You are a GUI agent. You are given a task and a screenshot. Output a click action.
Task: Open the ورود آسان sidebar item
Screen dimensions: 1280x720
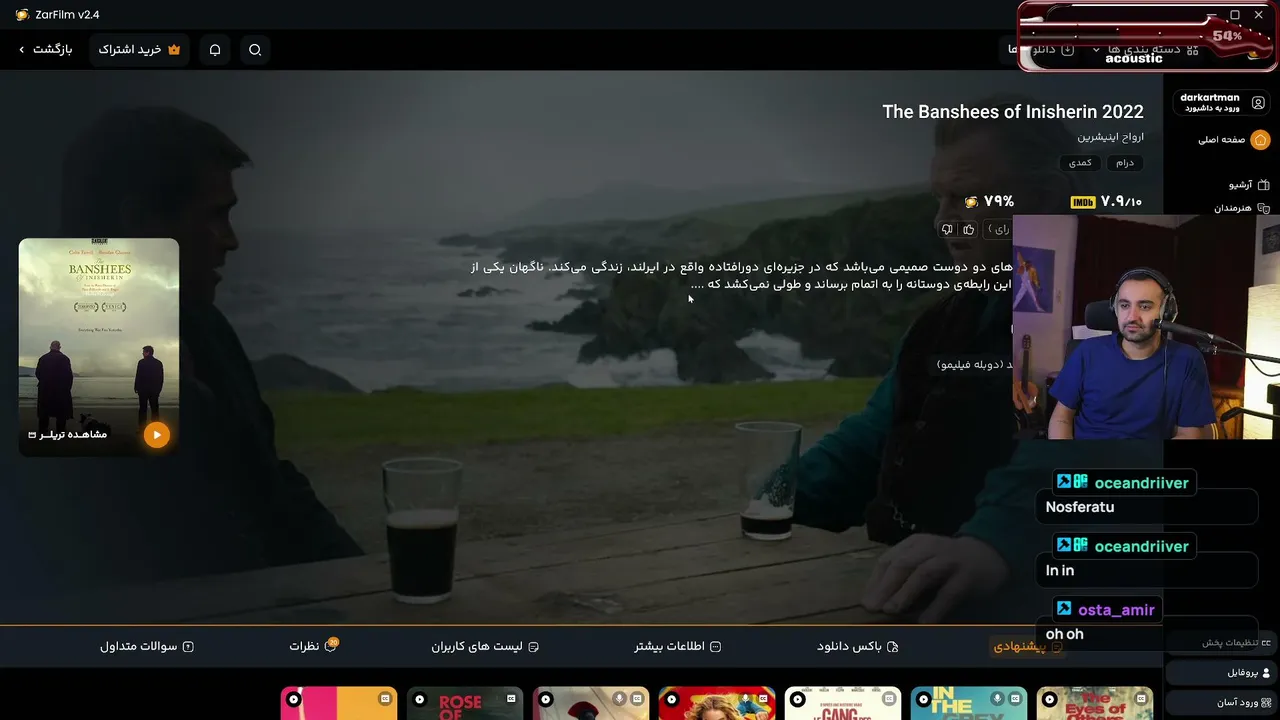1220,703
